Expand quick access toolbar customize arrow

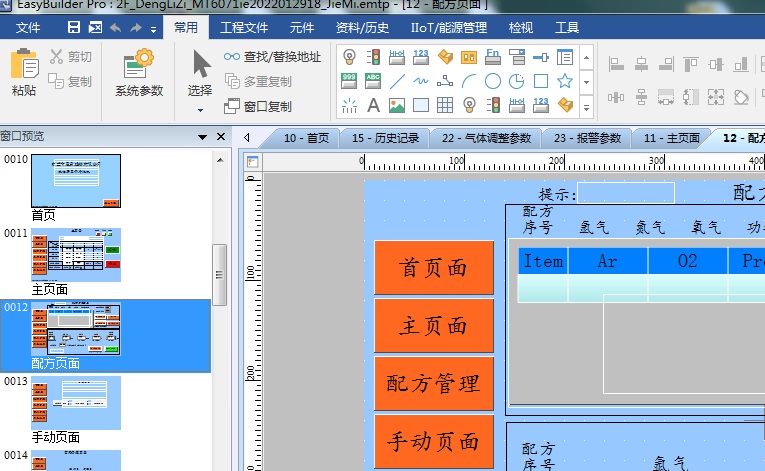pos(153,28)
